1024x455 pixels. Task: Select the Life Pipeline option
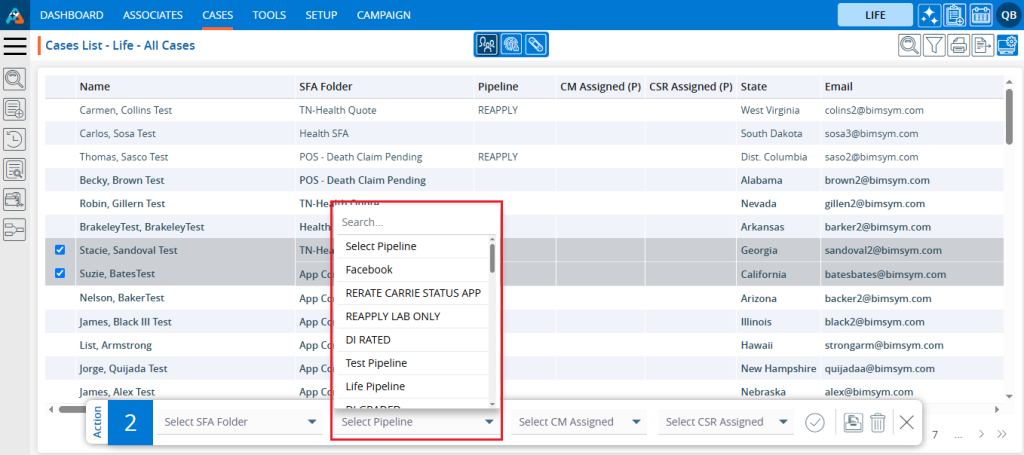point(375,386)
